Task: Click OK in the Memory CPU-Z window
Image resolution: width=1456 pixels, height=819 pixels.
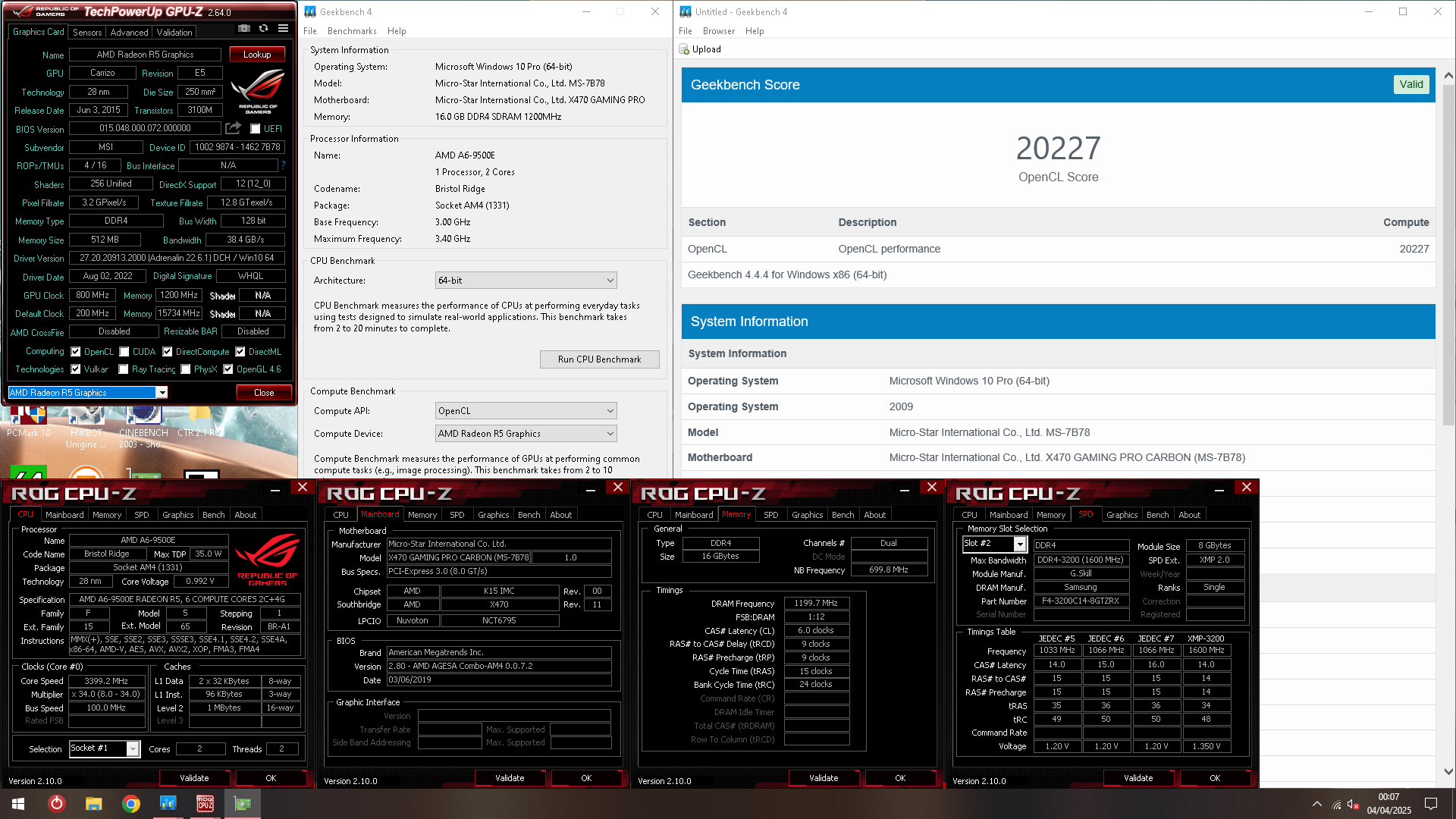Action: click(900, 778)
